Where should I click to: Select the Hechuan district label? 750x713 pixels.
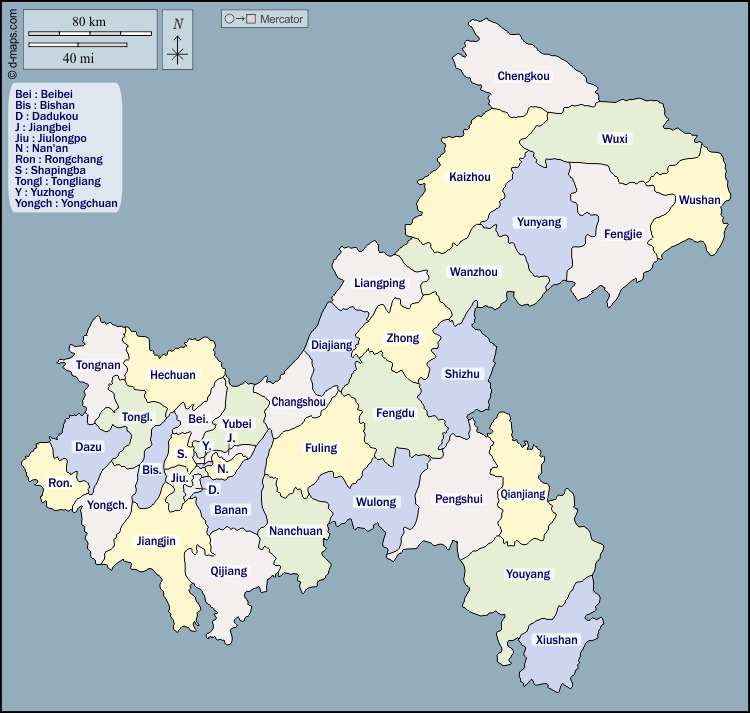[x=172, y=375]
